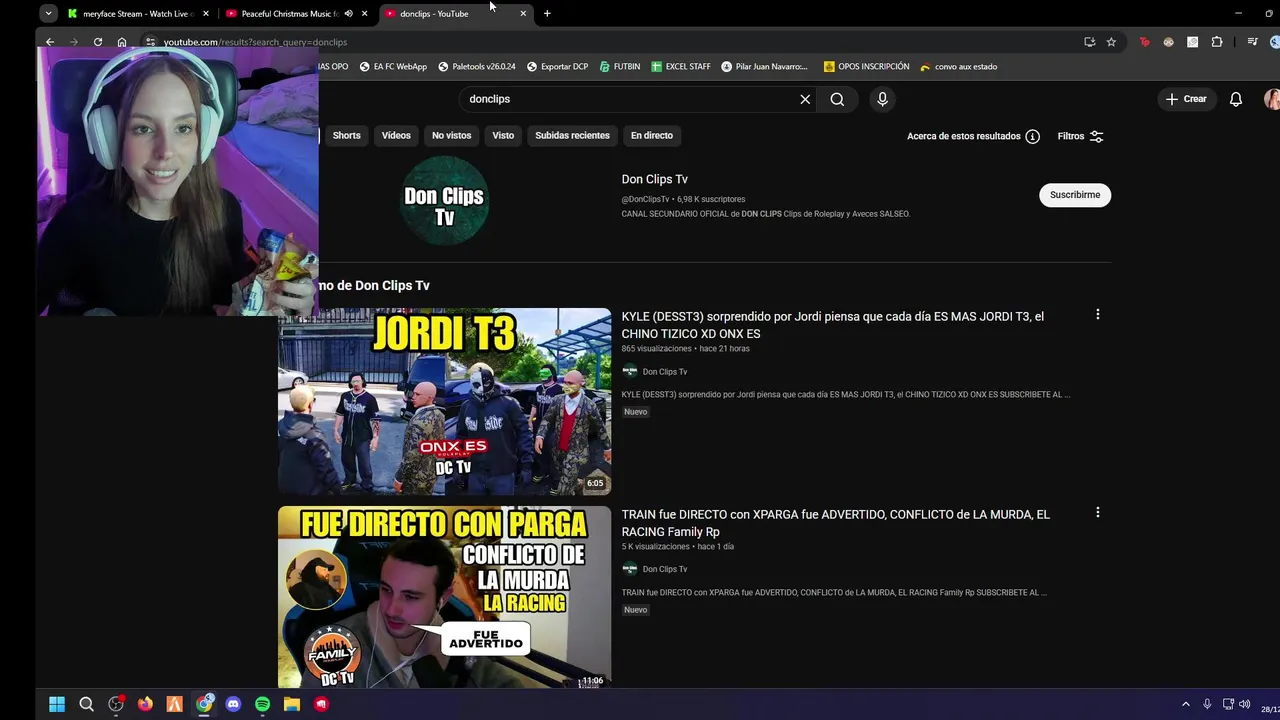Screen dimensions: 1280x720
Task: Open the account avatar menu
Action: [1272, 99]
